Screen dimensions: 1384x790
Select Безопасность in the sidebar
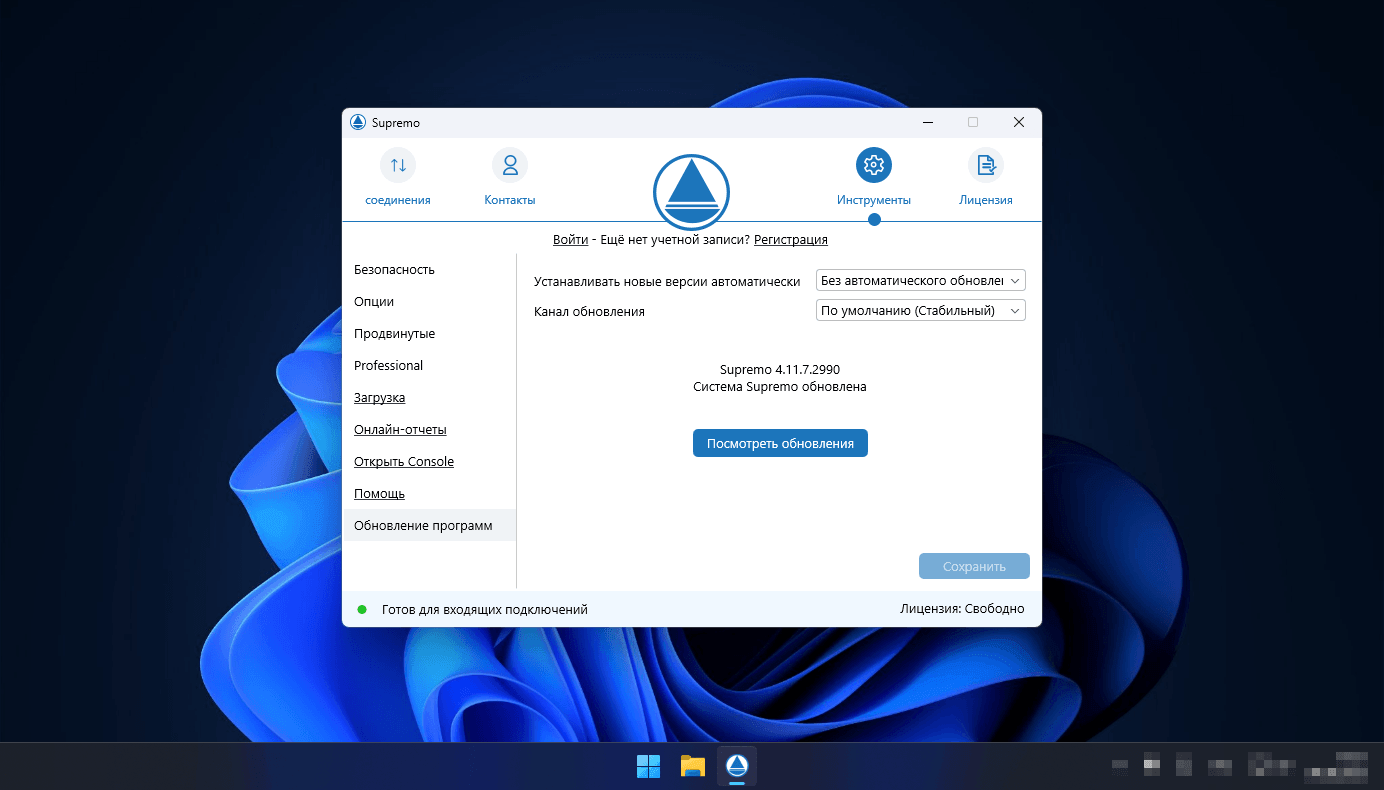(429, 270)
